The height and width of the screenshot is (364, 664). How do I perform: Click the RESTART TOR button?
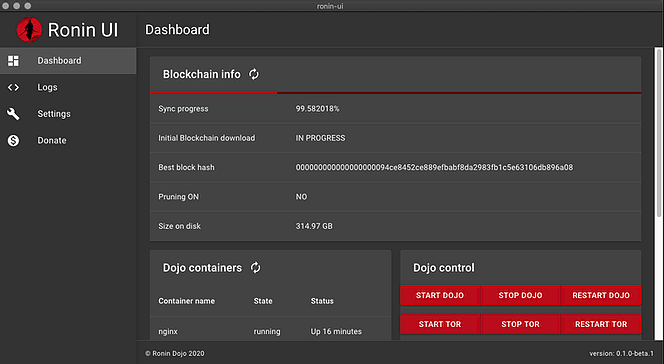coord(601,324)
